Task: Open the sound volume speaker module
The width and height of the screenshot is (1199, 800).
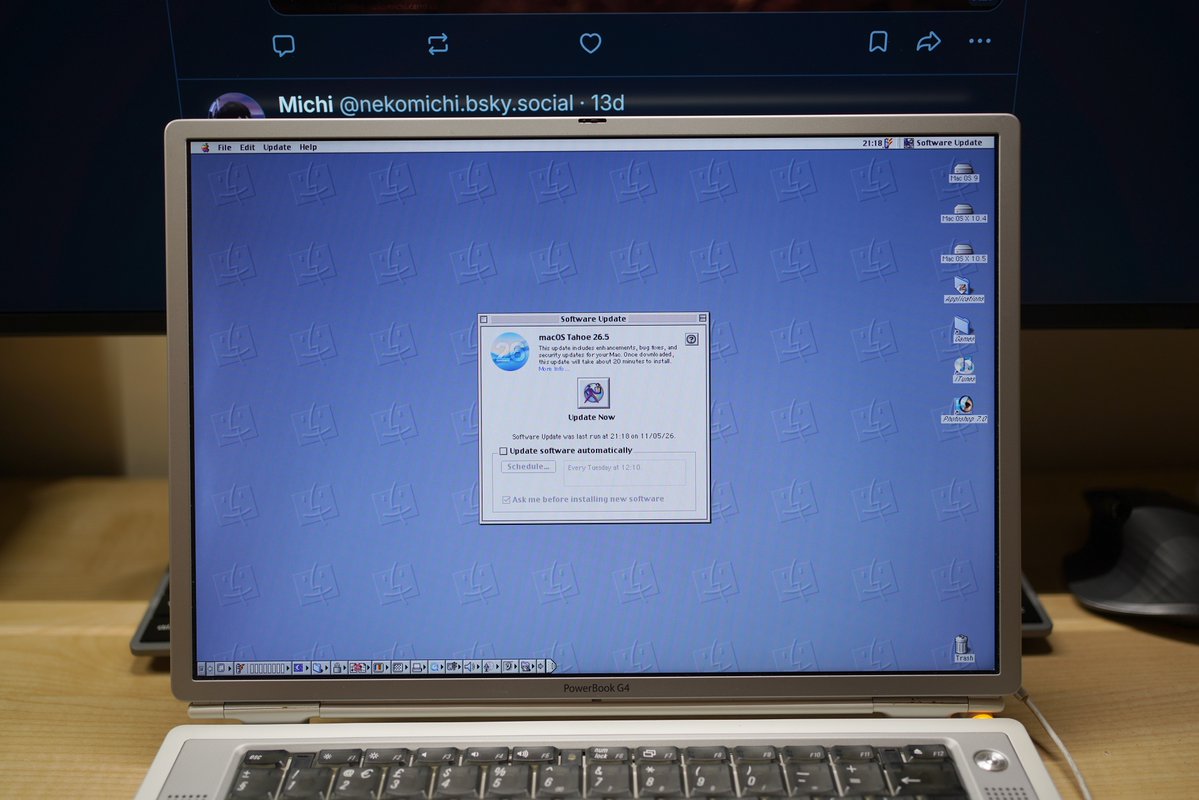Action: tap(468, 668)
